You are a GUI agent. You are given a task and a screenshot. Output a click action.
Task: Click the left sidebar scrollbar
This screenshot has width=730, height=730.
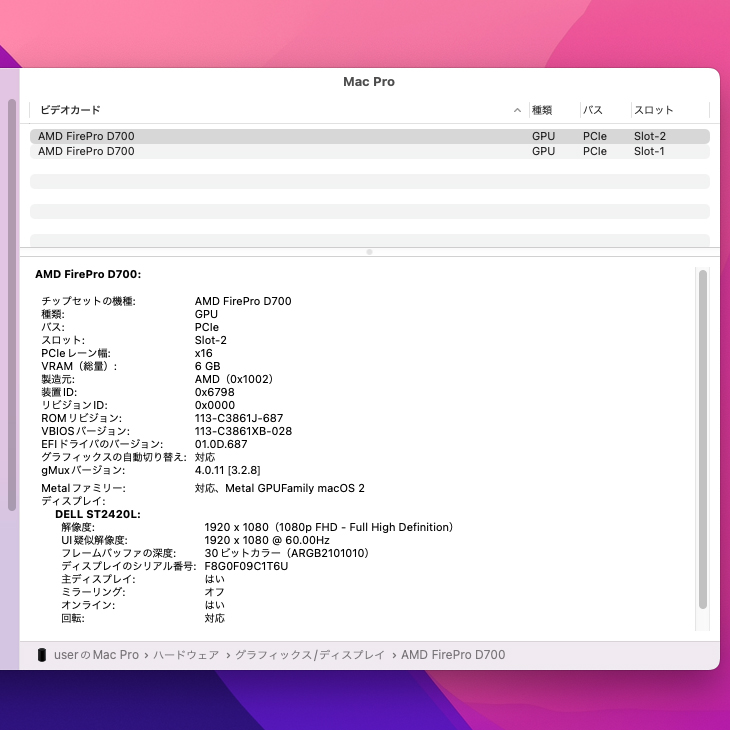tap(12, 300)
